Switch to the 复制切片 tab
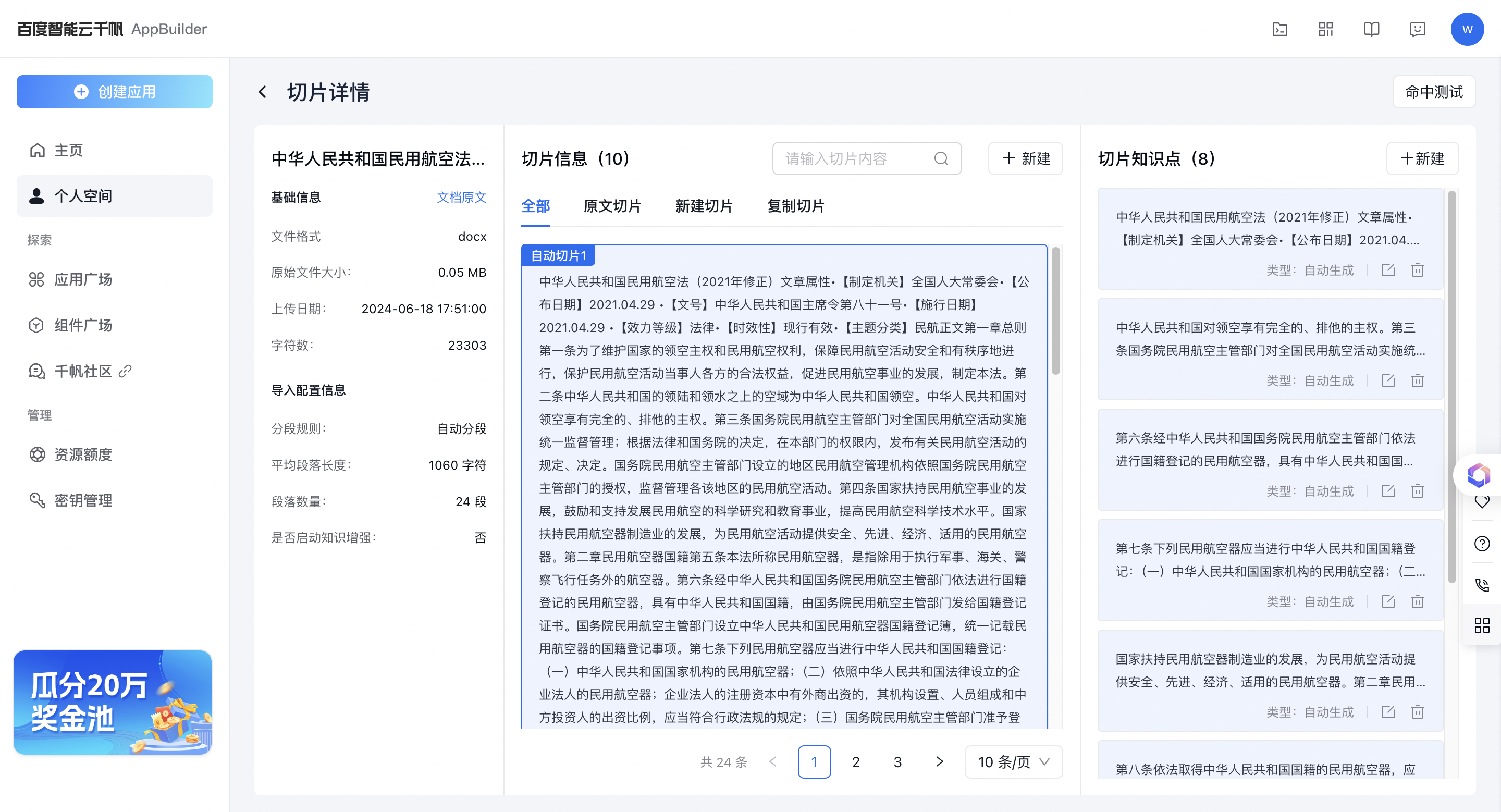This screenshot has width=1501, height=812. (795, 206)
